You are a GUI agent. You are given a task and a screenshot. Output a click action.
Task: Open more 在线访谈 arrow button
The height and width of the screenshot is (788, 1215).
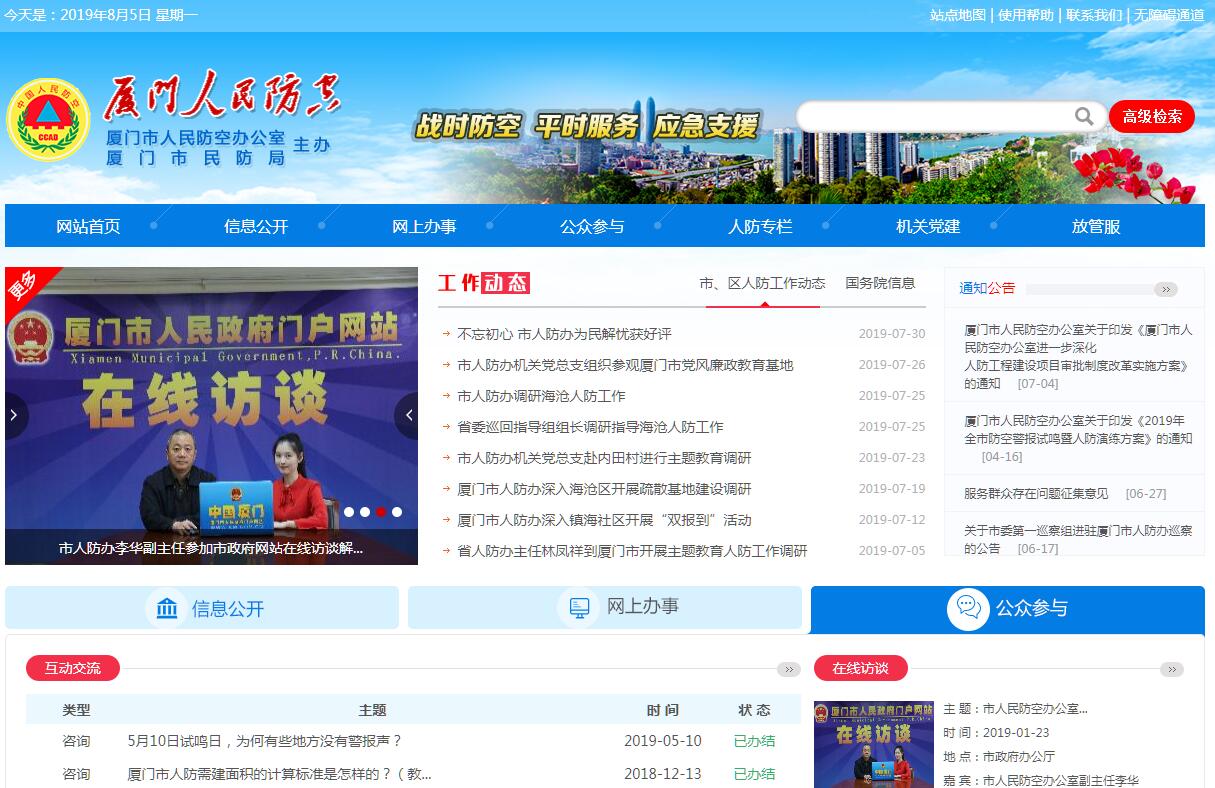[x=1172, y=669]
